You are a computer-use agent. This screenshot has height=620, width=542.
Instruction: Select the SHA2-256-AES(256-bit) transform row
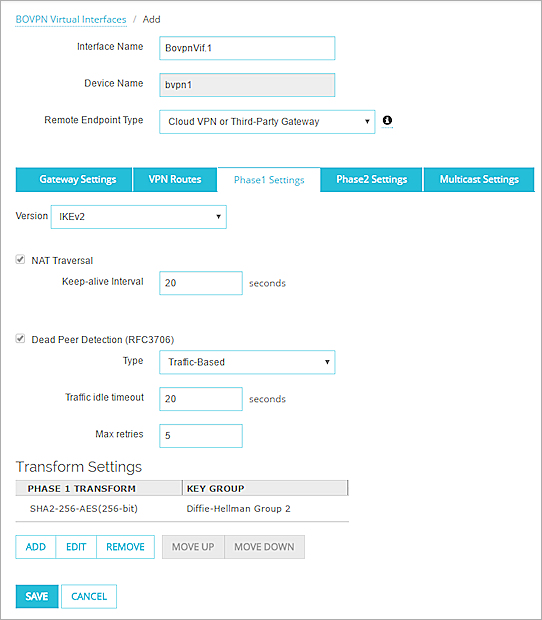pos(182,509)
